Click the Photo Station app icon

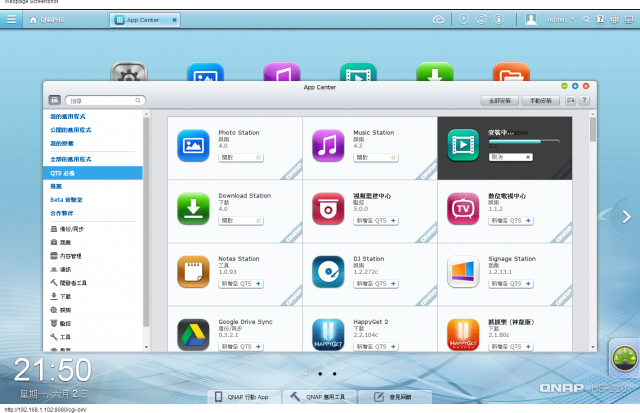[x=193, y=146]
